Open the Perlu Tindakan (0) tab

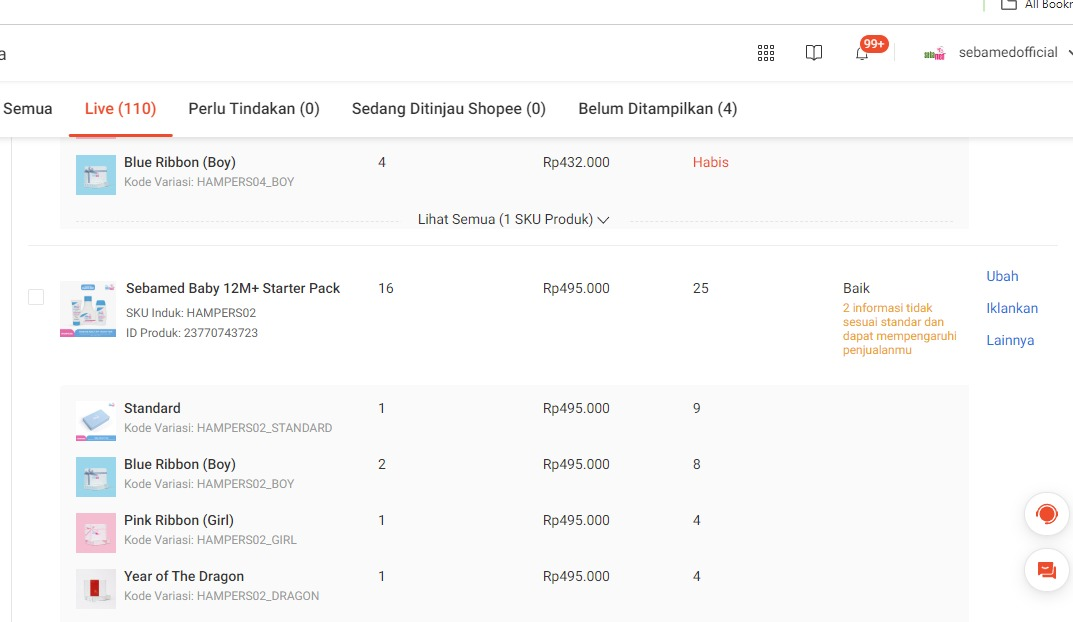(254, 109)
